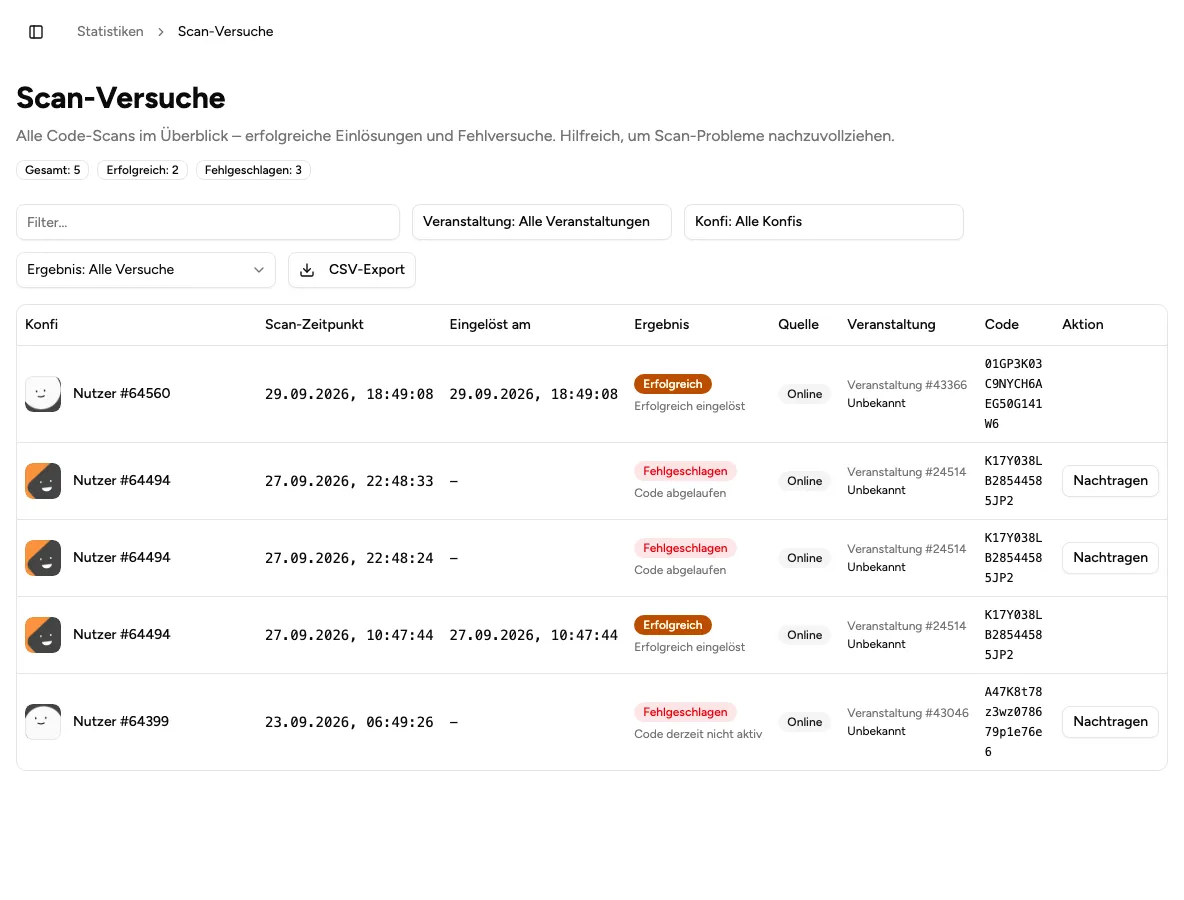Select Nutzer #64399 name
Screen dimensions: 1184x900
(121, 721)
